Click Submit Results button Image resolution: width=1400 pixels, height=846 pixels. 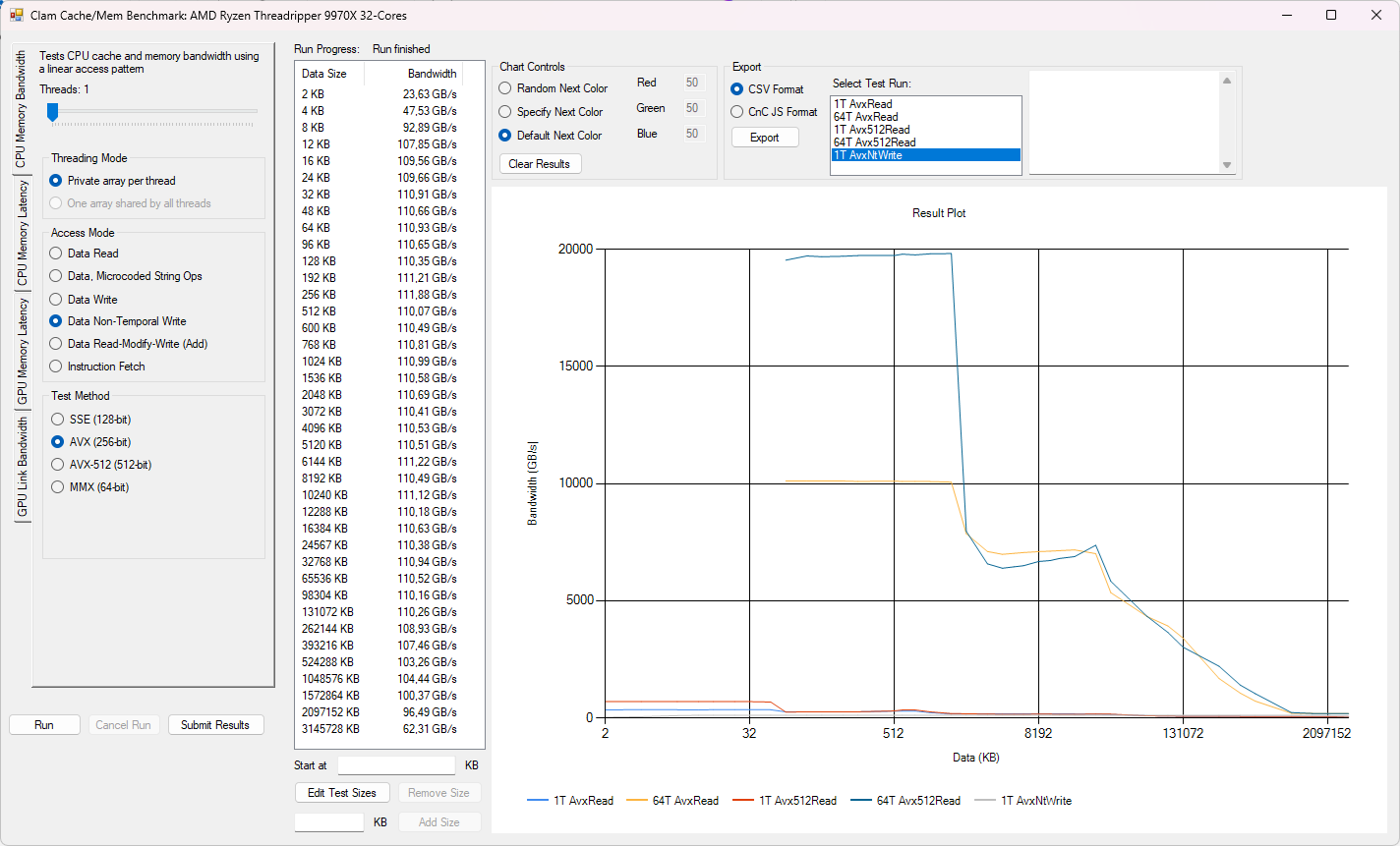215,725
